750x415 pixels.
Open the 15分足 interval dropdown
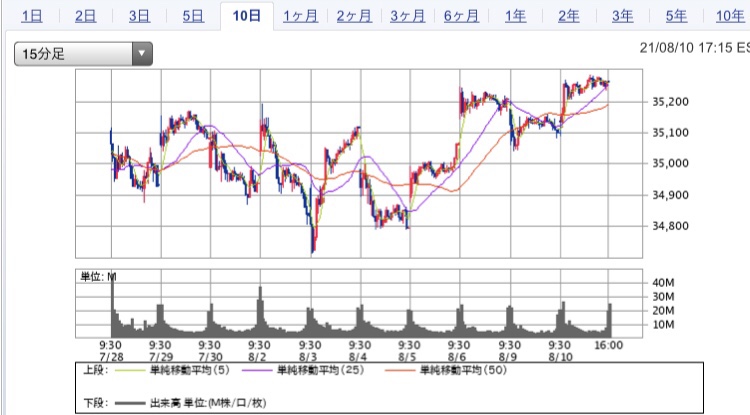(x=83, y=54)
